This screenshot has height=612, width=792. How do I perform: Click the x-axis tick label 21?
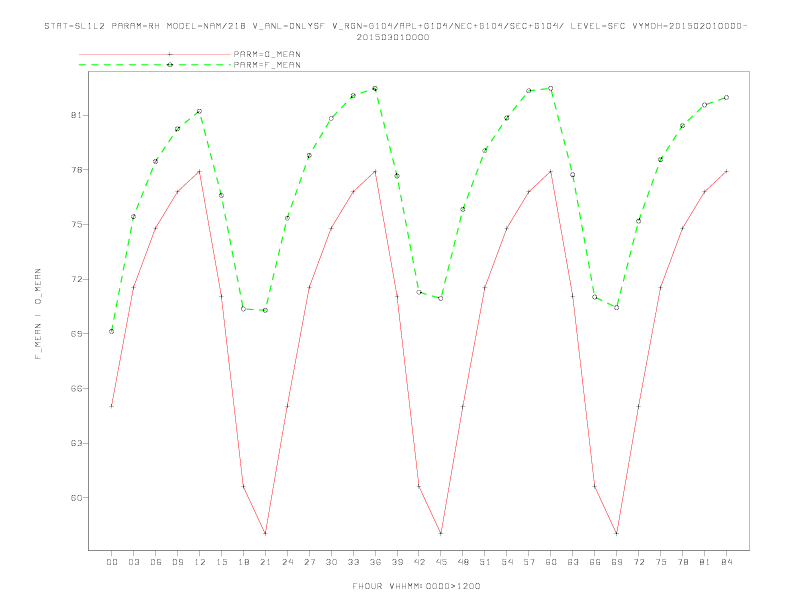click(265, 562)
